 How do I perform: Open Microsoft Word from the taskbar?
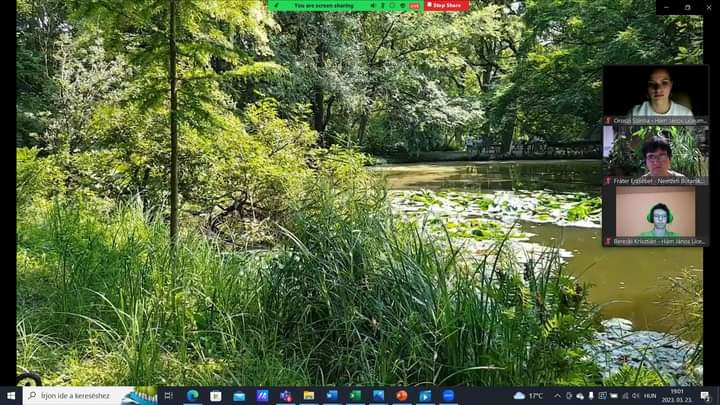click(x=332, y=396)
